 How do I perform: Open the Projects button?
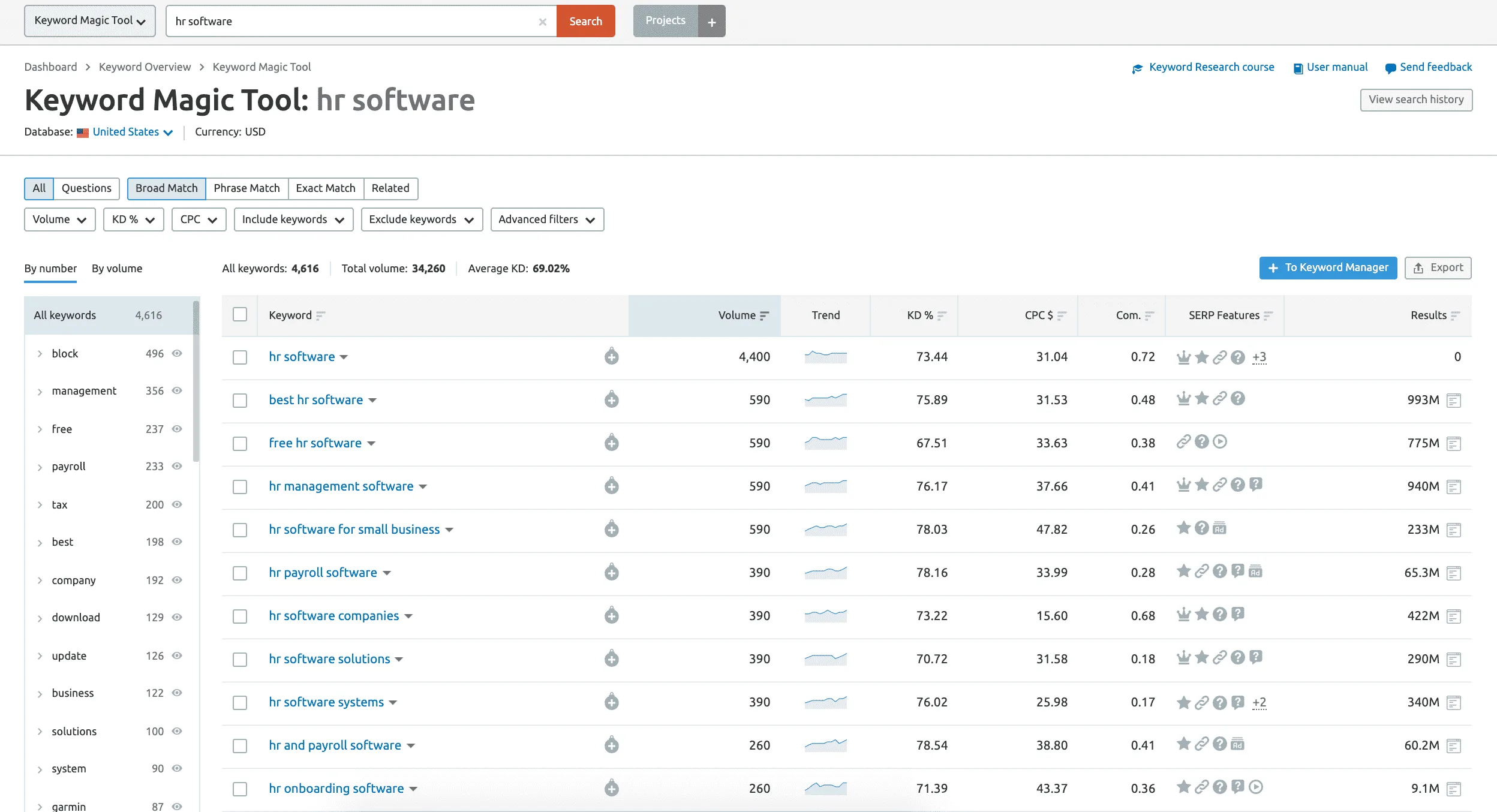click(665, 21)
